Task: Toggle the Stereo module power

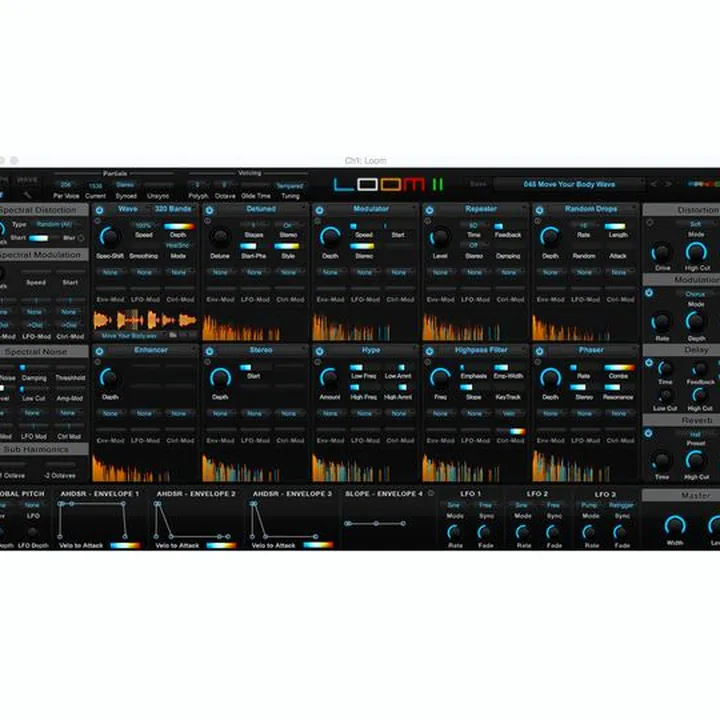Action: [x=209, y=351]
